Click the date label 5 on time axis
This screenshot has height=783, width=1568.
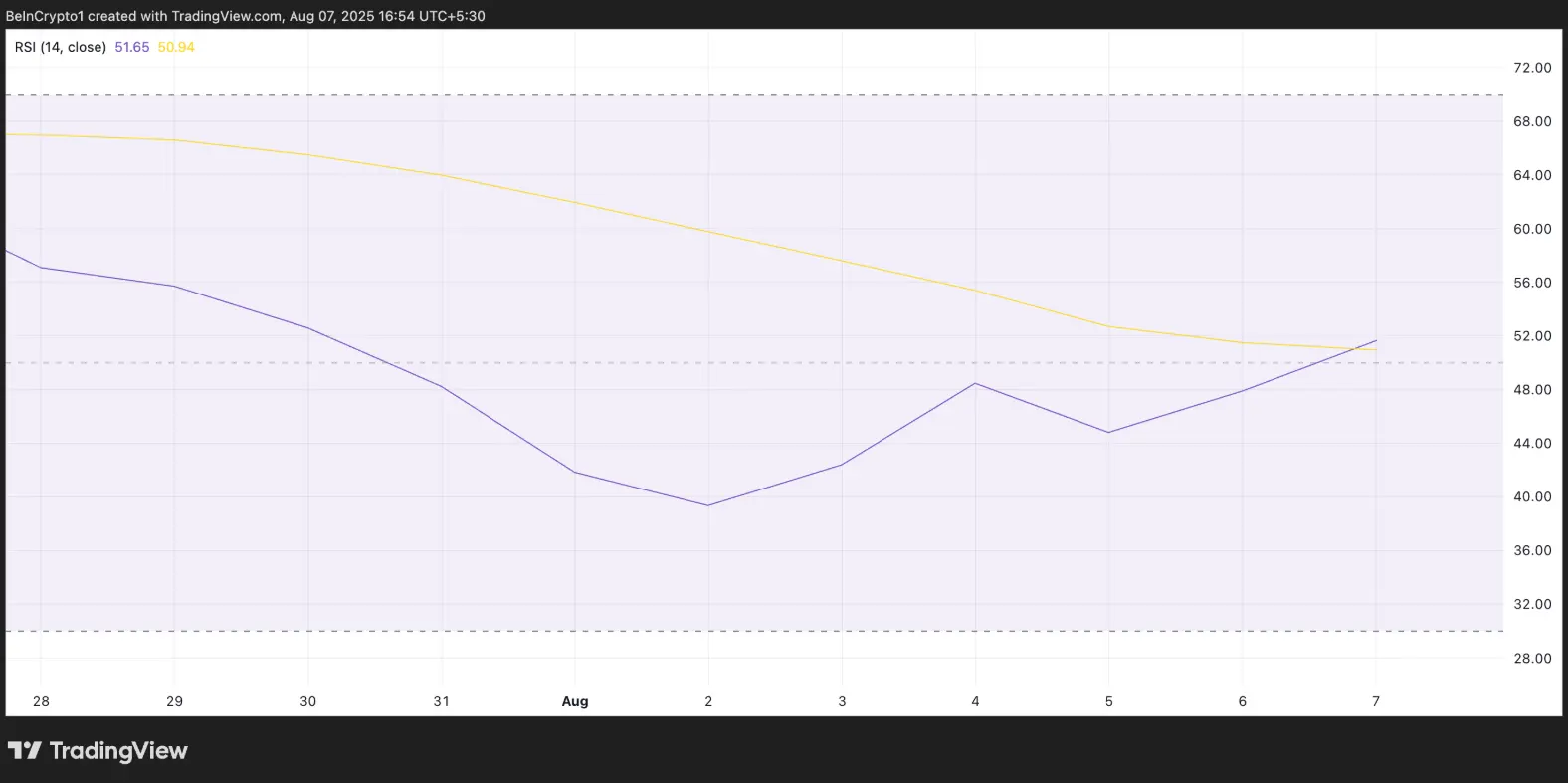1108,701
